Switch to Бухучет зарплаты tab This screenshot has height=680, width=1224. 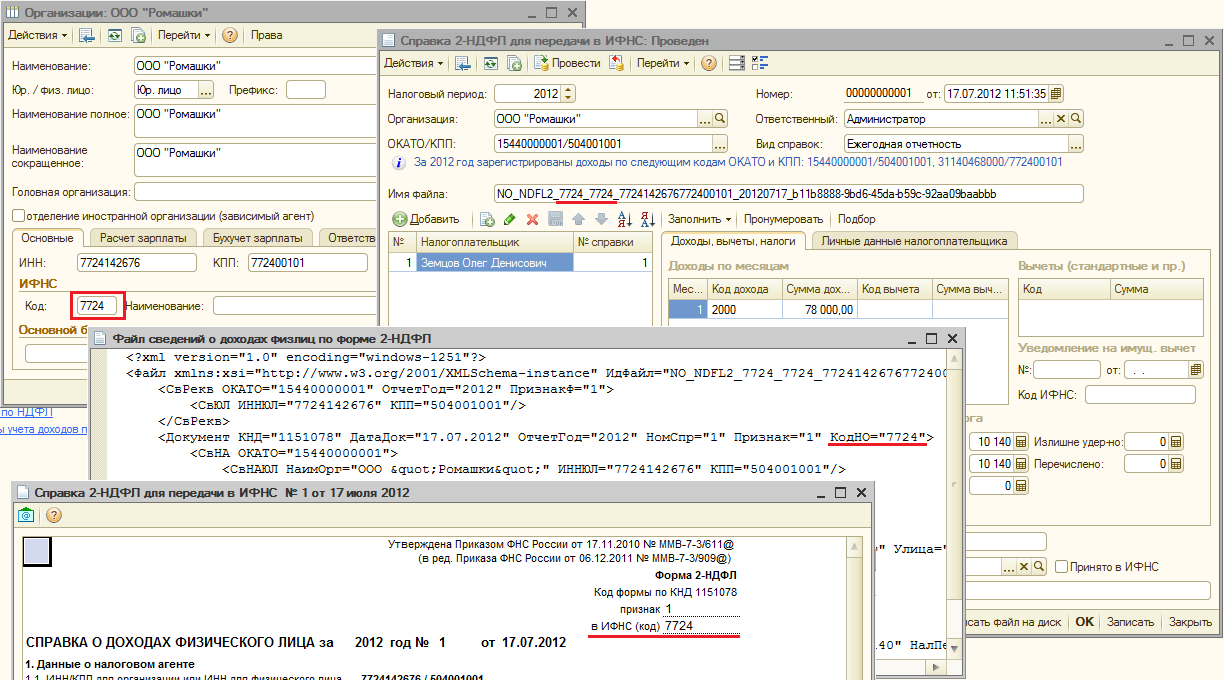coord(258,238)
